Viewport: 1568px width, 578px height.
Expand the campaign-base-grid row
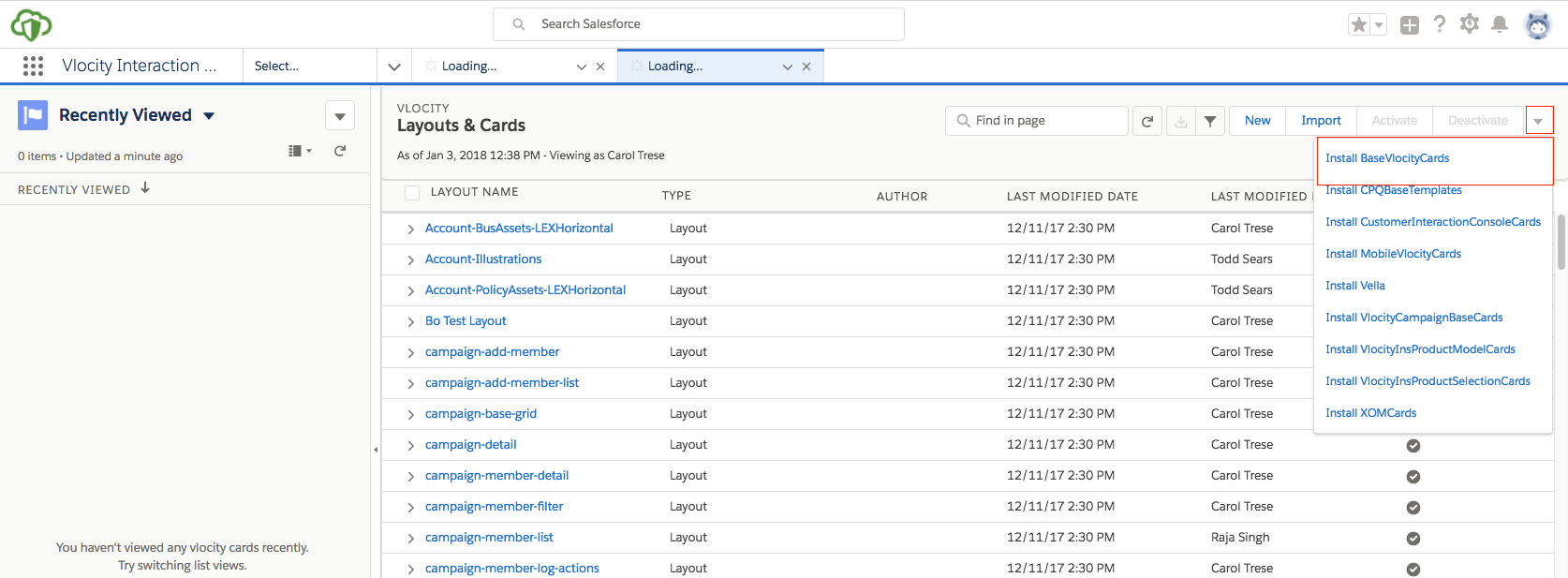tap(410, 415)
